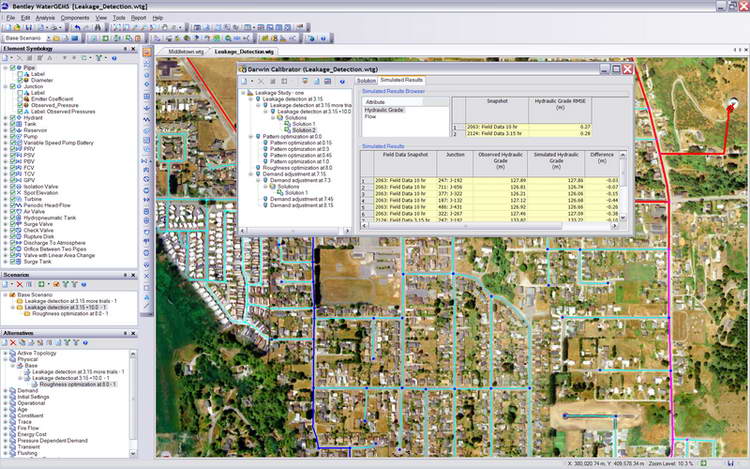Select Solution 2 in calibrator tree
The image size is (750, 469).
[304, 130]
